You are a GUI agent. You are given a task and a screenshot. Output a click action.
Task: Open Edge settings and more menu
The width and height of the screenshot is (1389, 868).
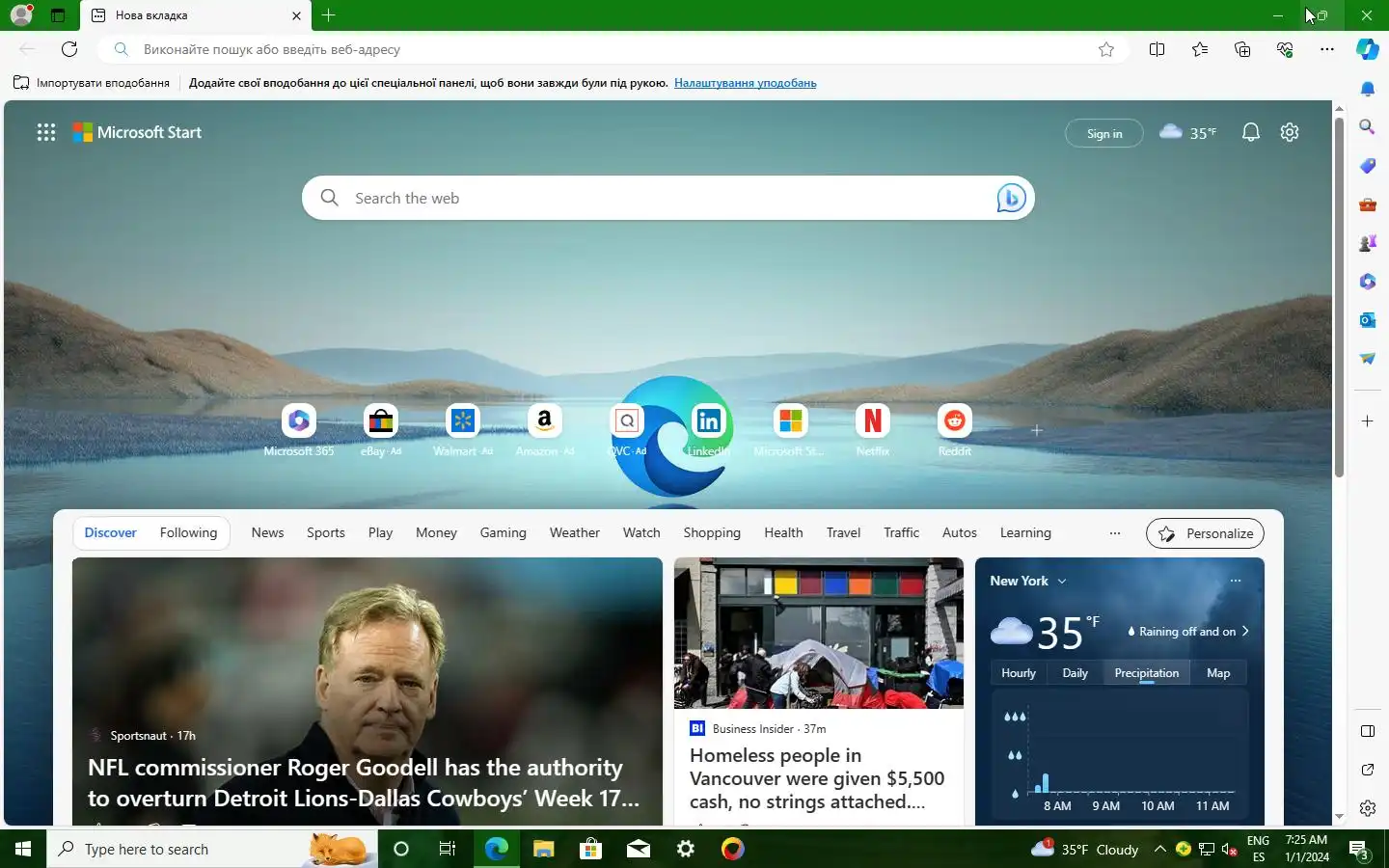coord(1327,49)
